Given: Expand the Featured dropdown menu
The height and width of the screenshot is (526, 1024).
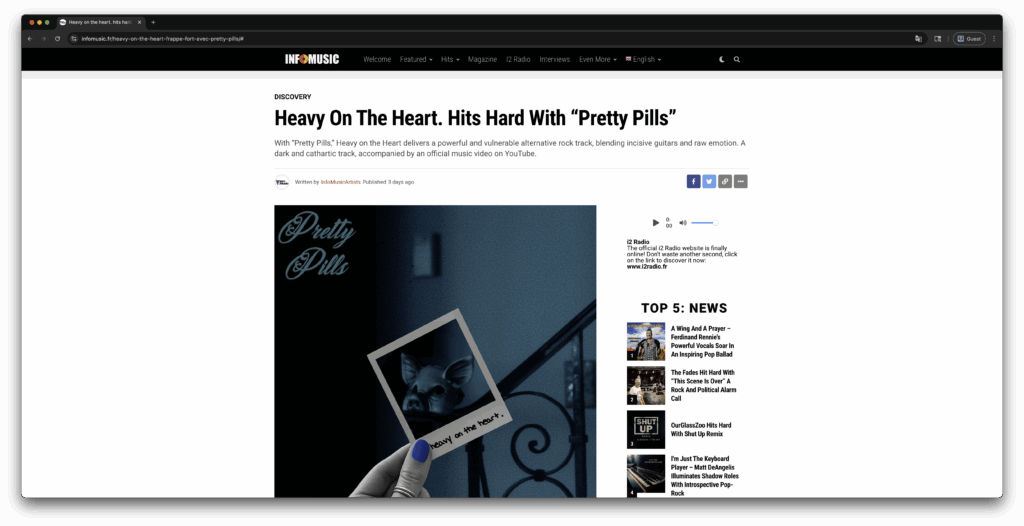Looking at the screenshot, I should pyautogui.click(x=416, y=59).
